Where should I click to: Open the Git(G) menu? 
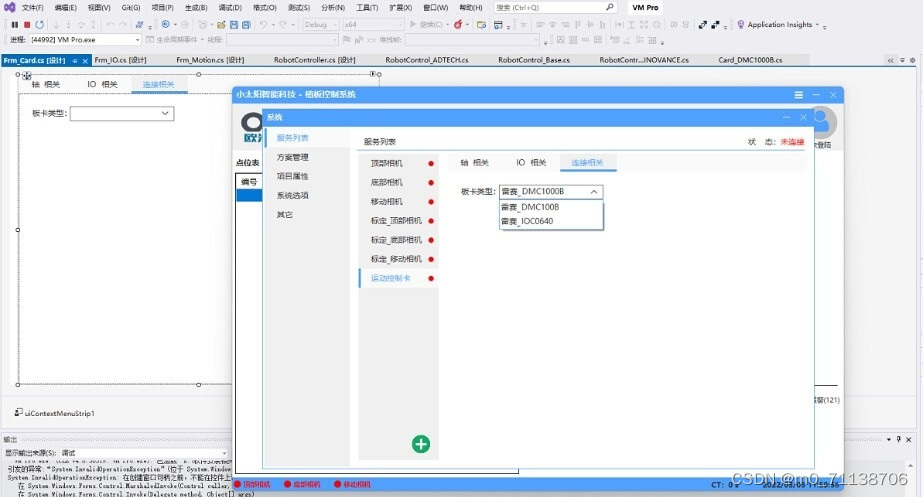131,8
